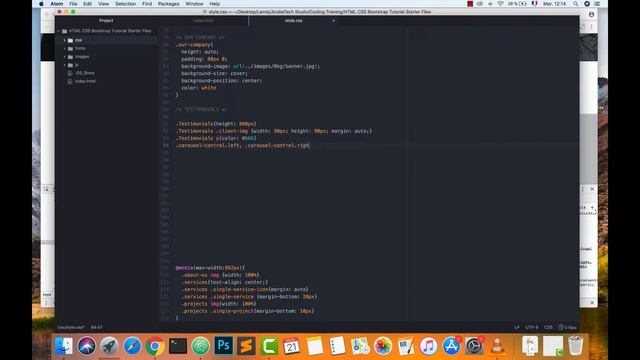
Task: Expand images folder arrow
Action: coord(64,57)
